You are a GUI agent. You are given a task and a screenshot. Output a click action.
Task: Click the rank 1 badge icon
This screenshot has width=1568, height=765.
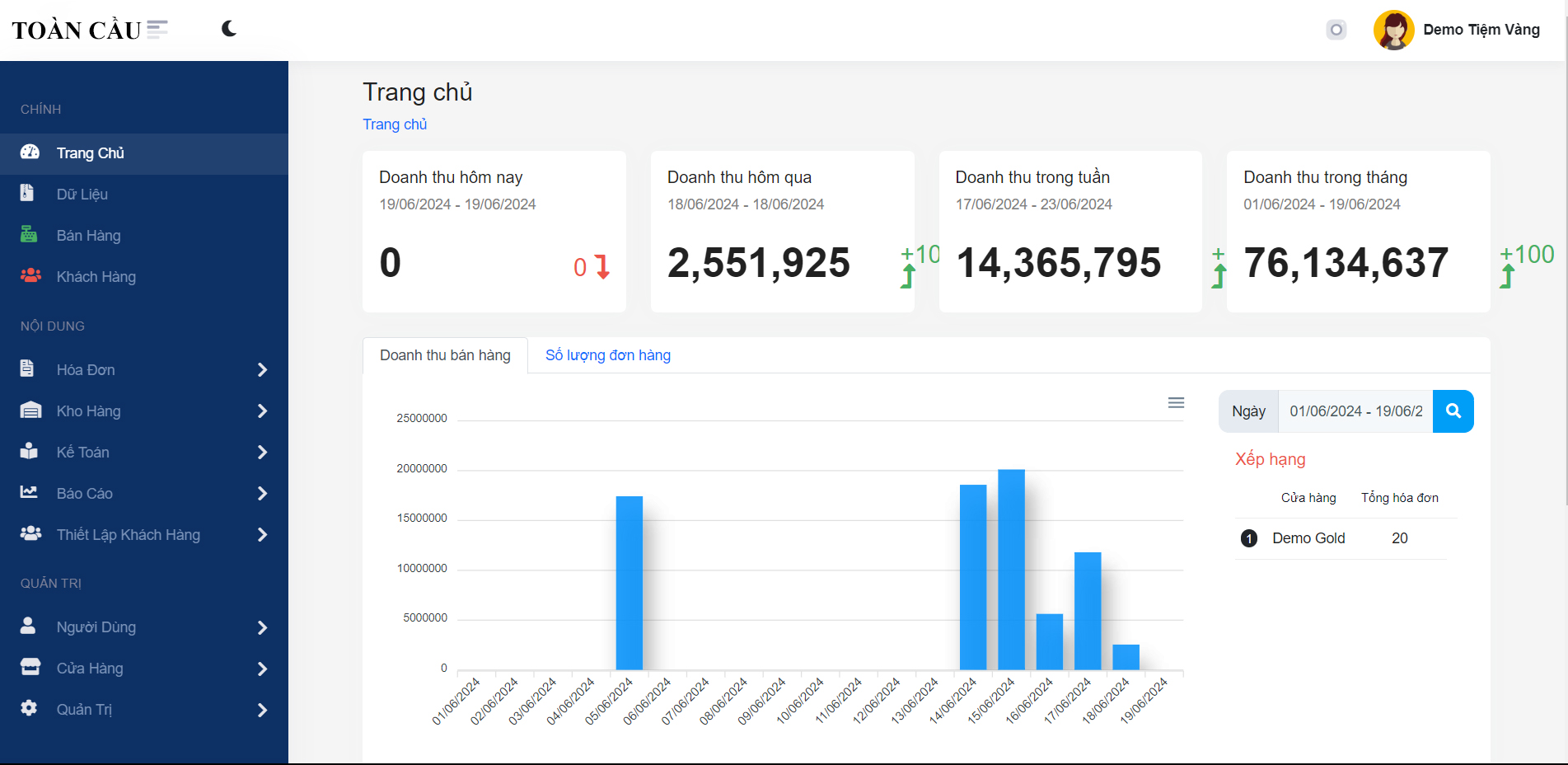coord(1249,538)
